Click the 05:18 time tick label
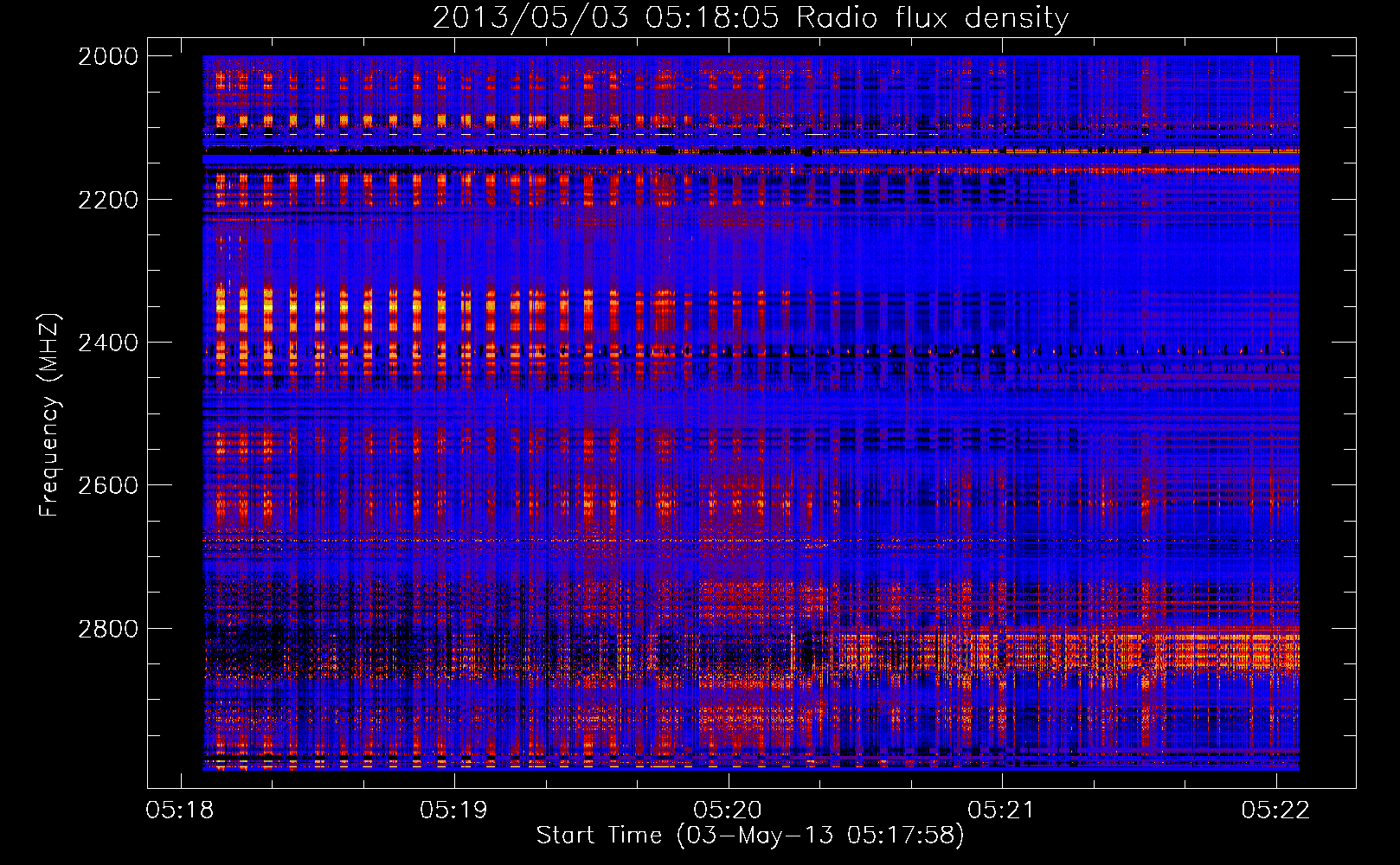1400x865 pixels. [180, 810]
